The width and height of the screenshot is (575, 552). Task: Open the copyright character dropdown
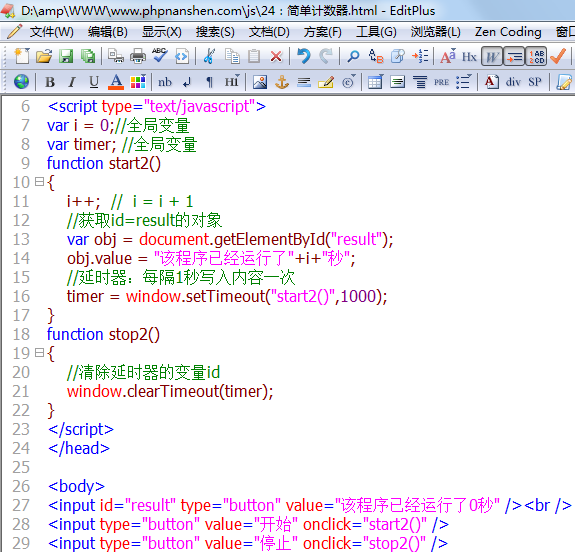coord(348,82)
